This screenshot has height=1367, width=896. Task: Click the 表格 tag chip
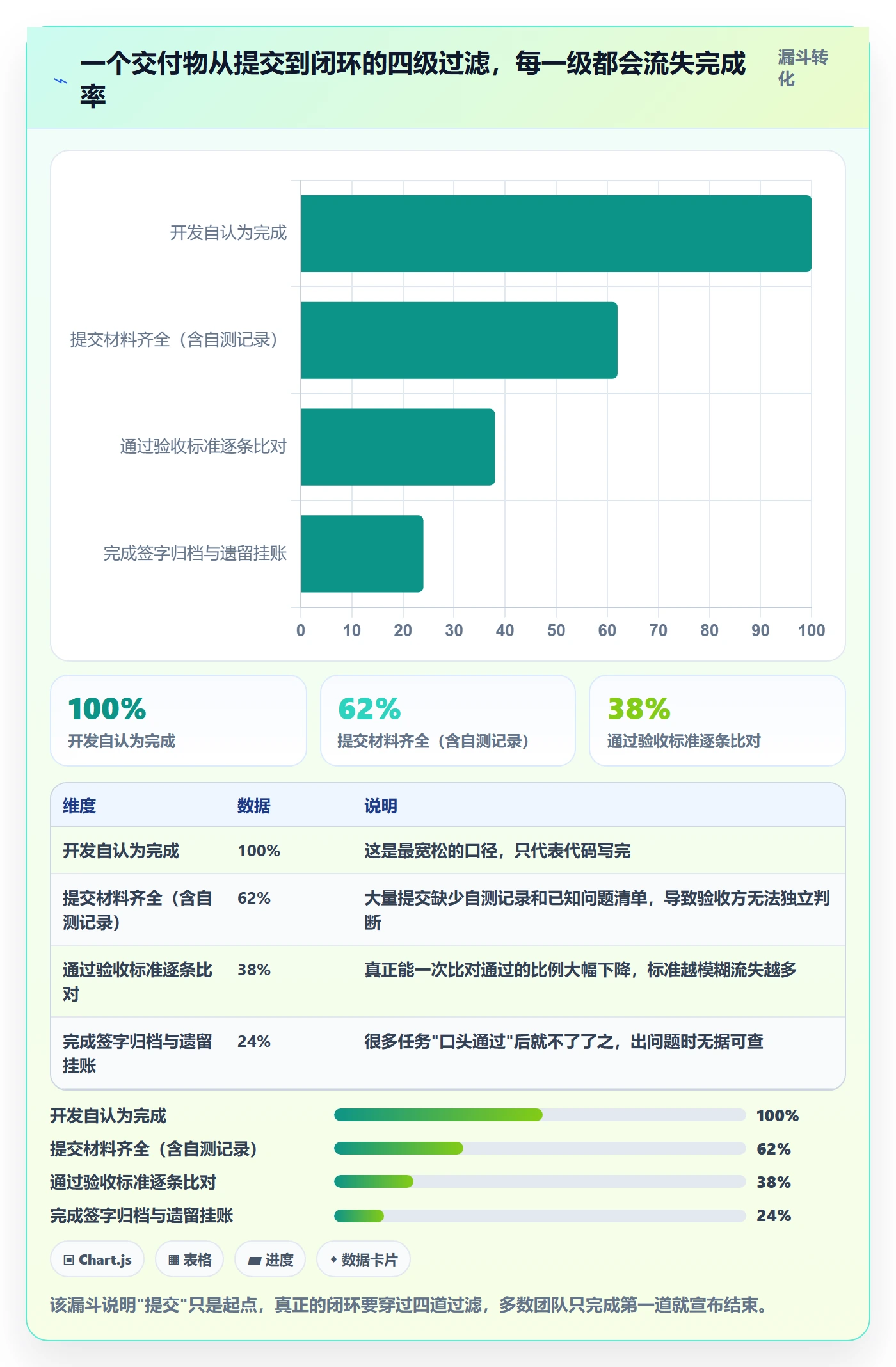pyautogui.click(x=189, y=1259)
